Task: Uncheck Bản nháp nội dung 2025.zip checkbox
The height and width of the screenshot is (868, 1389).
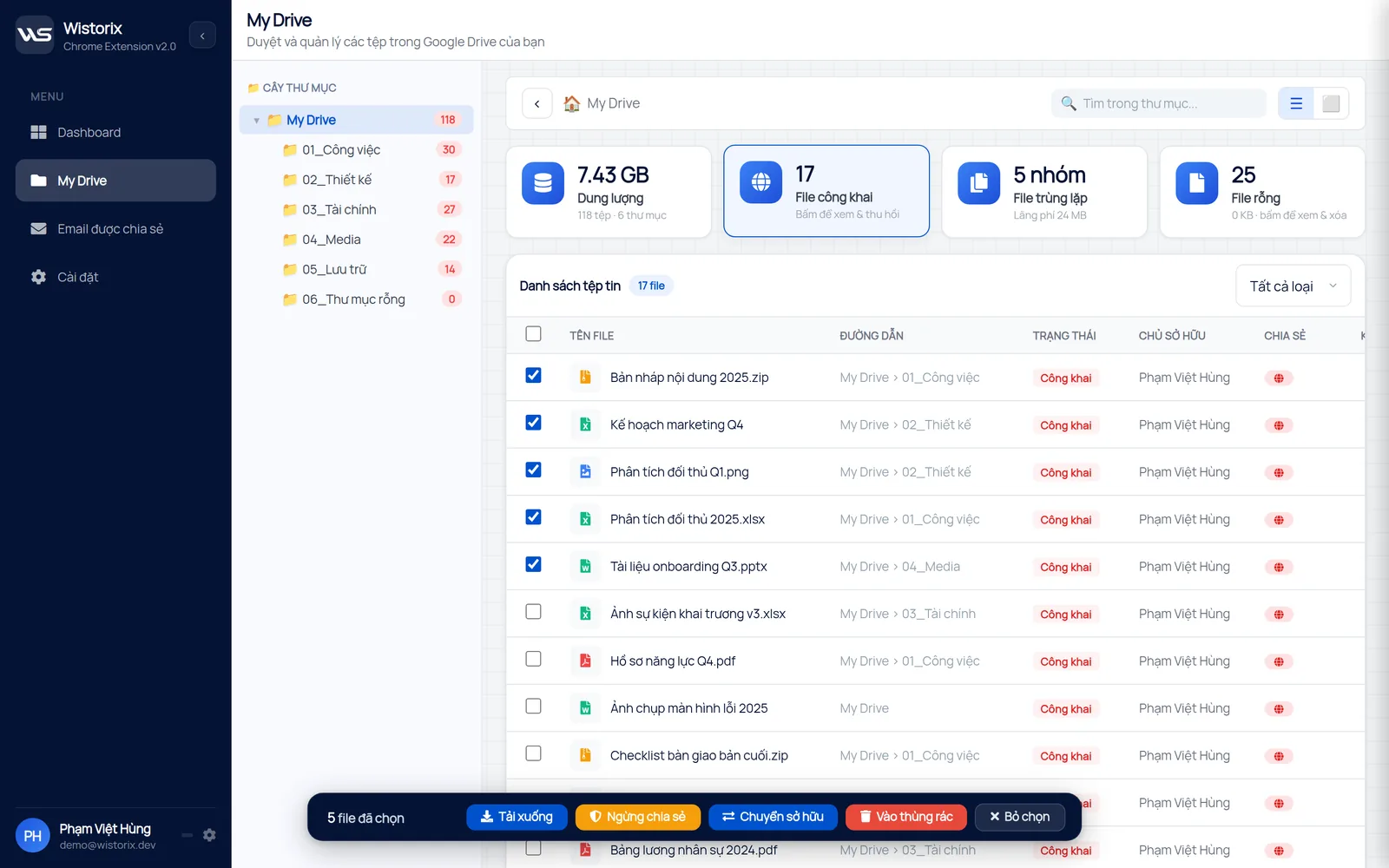Action: (533, 376)
